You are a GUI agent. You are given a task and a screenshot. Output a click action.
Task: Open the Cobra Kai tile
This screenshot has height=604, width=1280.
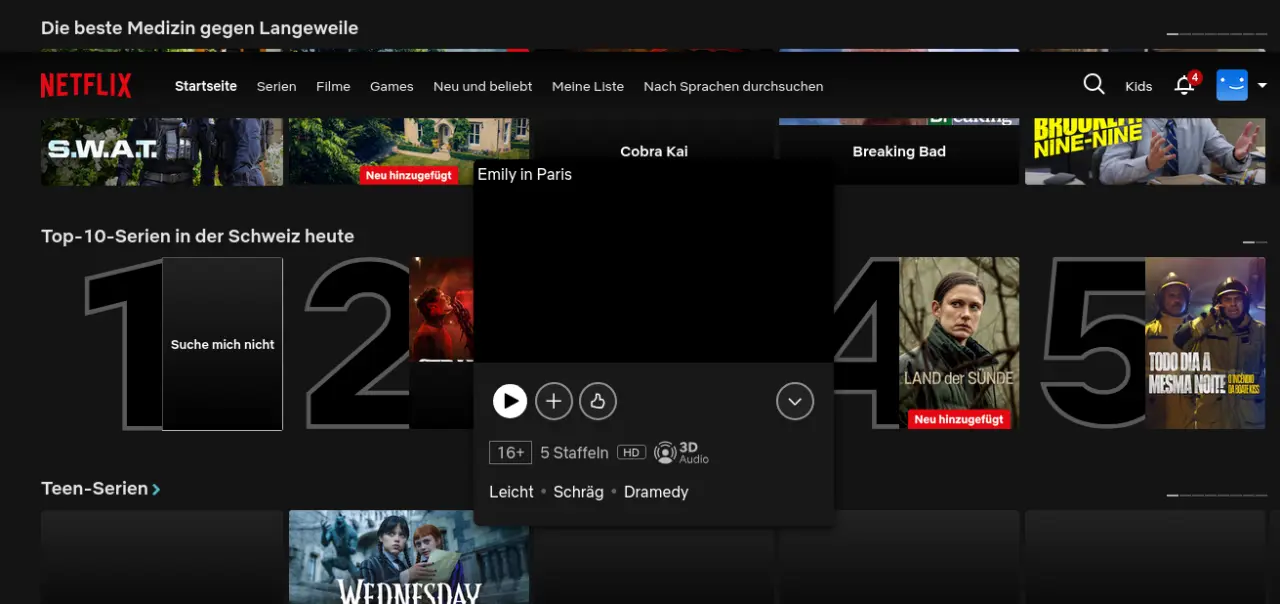[x=654, y=151]
